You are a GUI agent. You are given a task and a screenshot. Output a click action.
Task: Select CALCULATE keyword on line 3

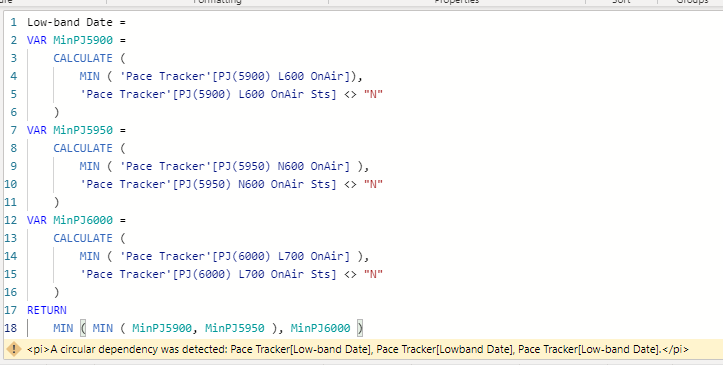tap(83, 58)
